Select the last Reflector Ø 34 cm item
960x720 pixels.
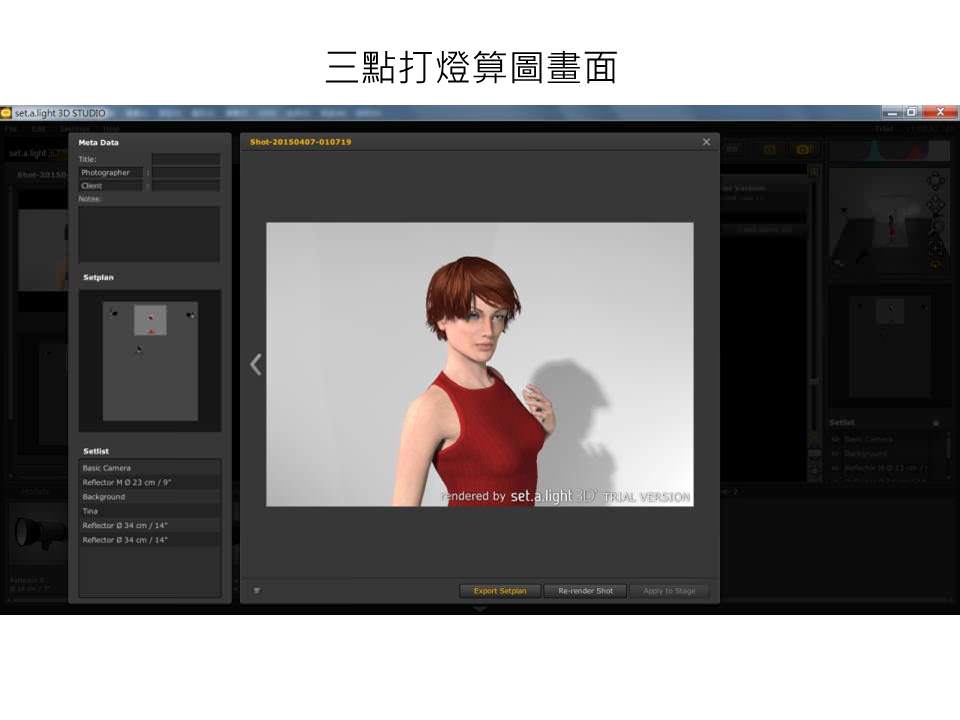pos(150,540)
